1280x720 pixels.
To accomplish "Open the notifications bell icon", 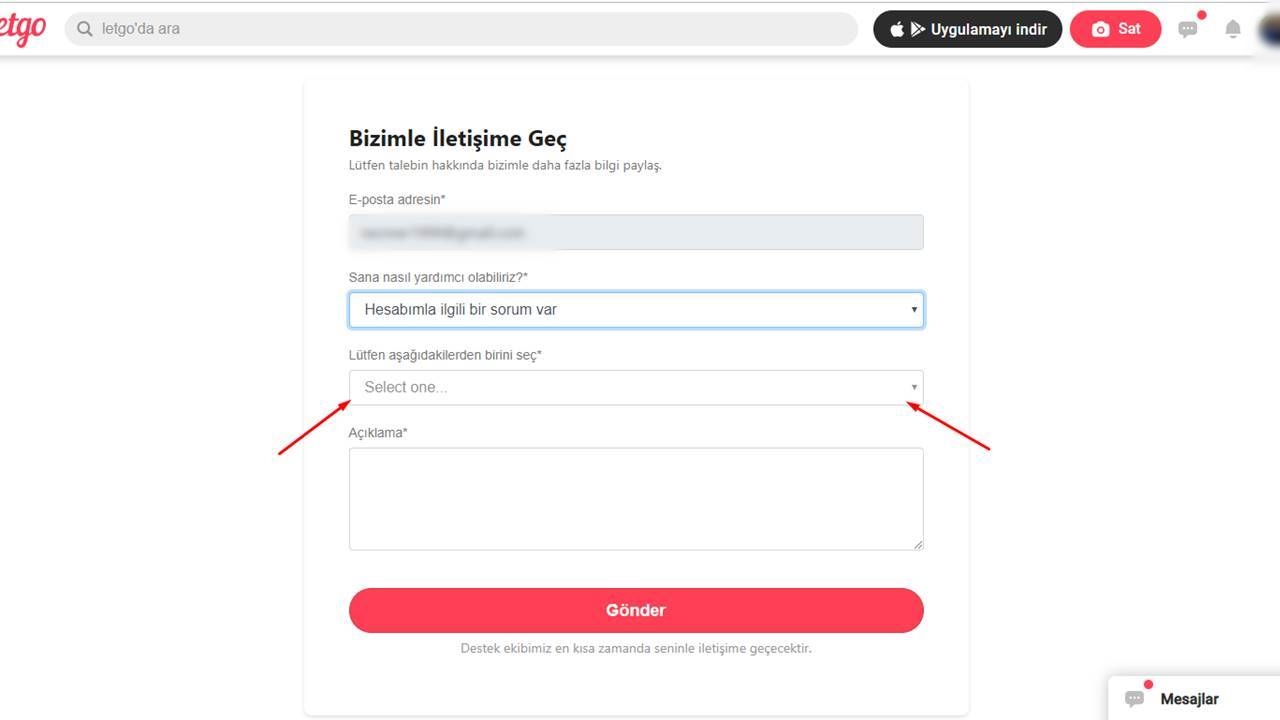I will pos(1233,29).
